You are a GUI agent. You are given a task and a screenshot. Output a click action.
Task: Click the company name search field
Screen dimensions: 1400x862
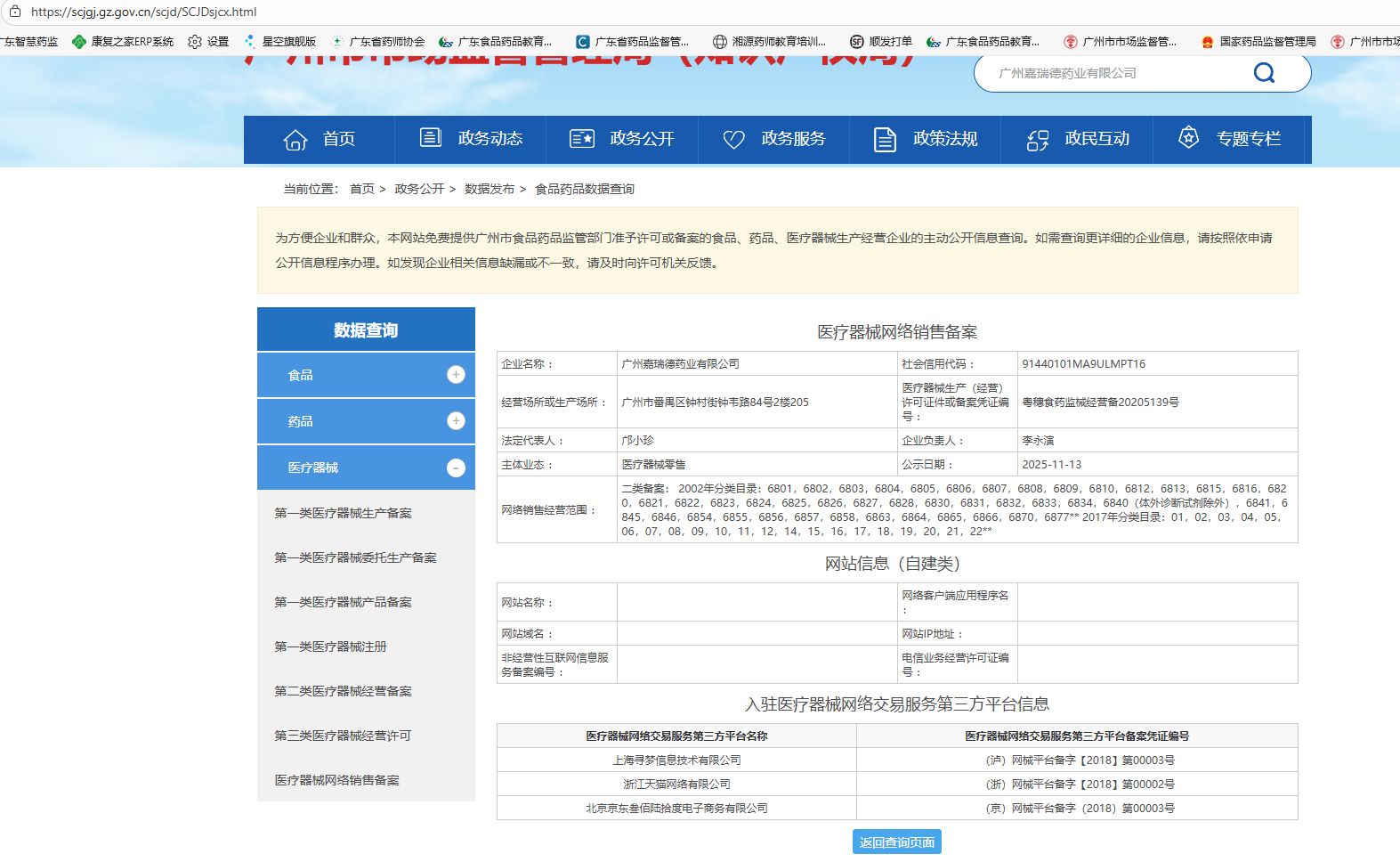(1113, 73)
